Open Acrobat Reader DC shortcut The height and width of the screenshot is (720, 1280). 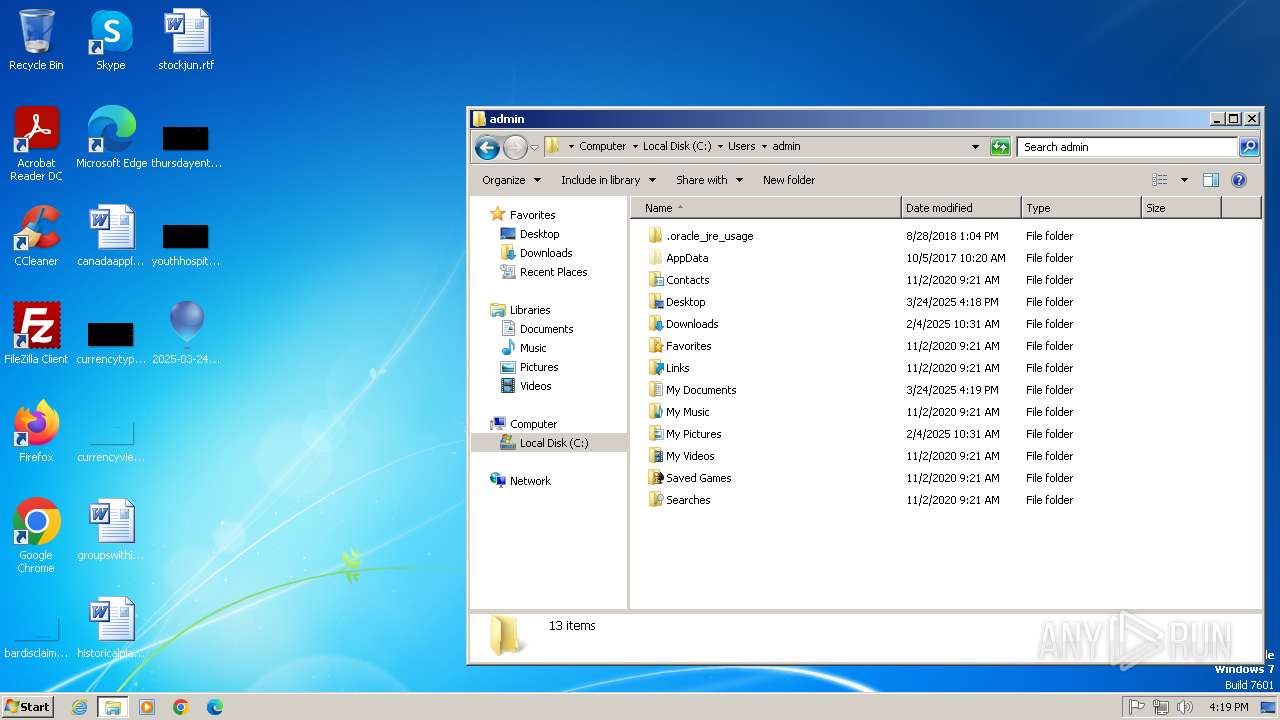(36, 144)
